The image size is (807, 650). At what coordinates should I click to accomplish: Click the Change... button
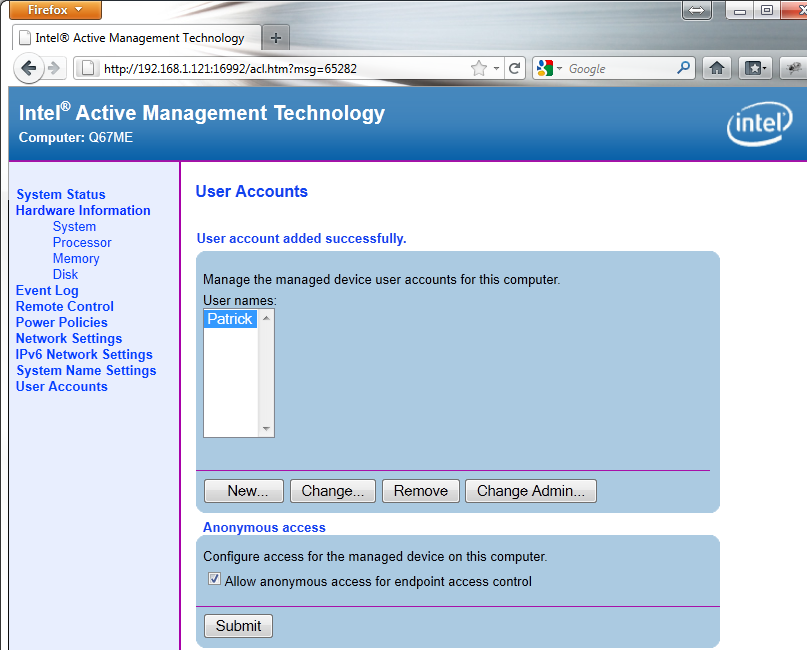click(x=332, y=491)
